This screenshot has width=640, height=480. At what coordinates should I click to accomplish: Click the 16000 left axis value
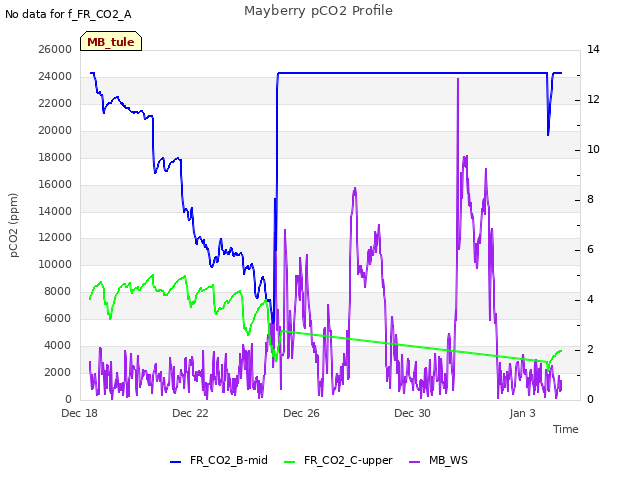tap(55, 184)
